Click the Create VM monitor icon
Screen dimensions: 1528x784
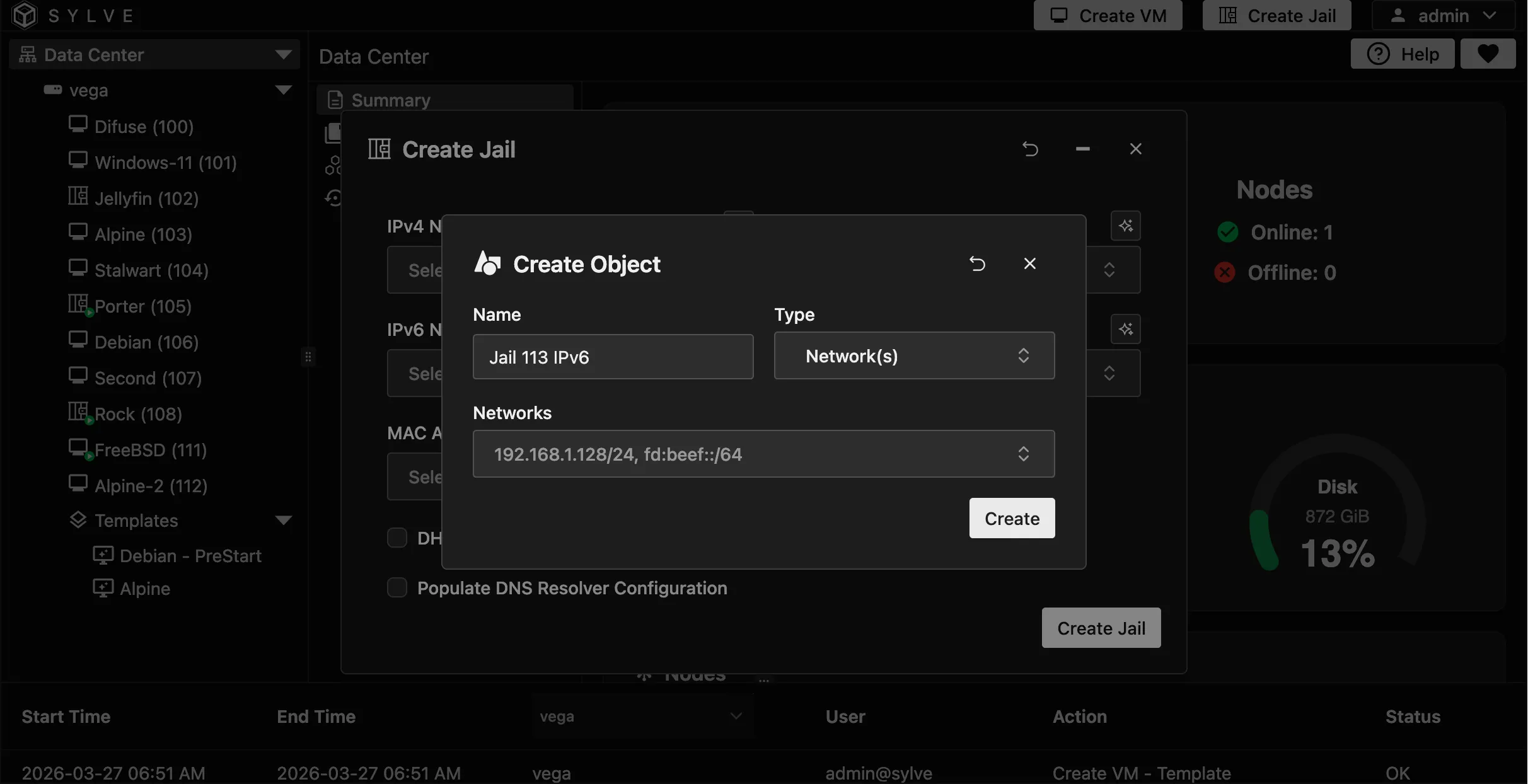1058,15
